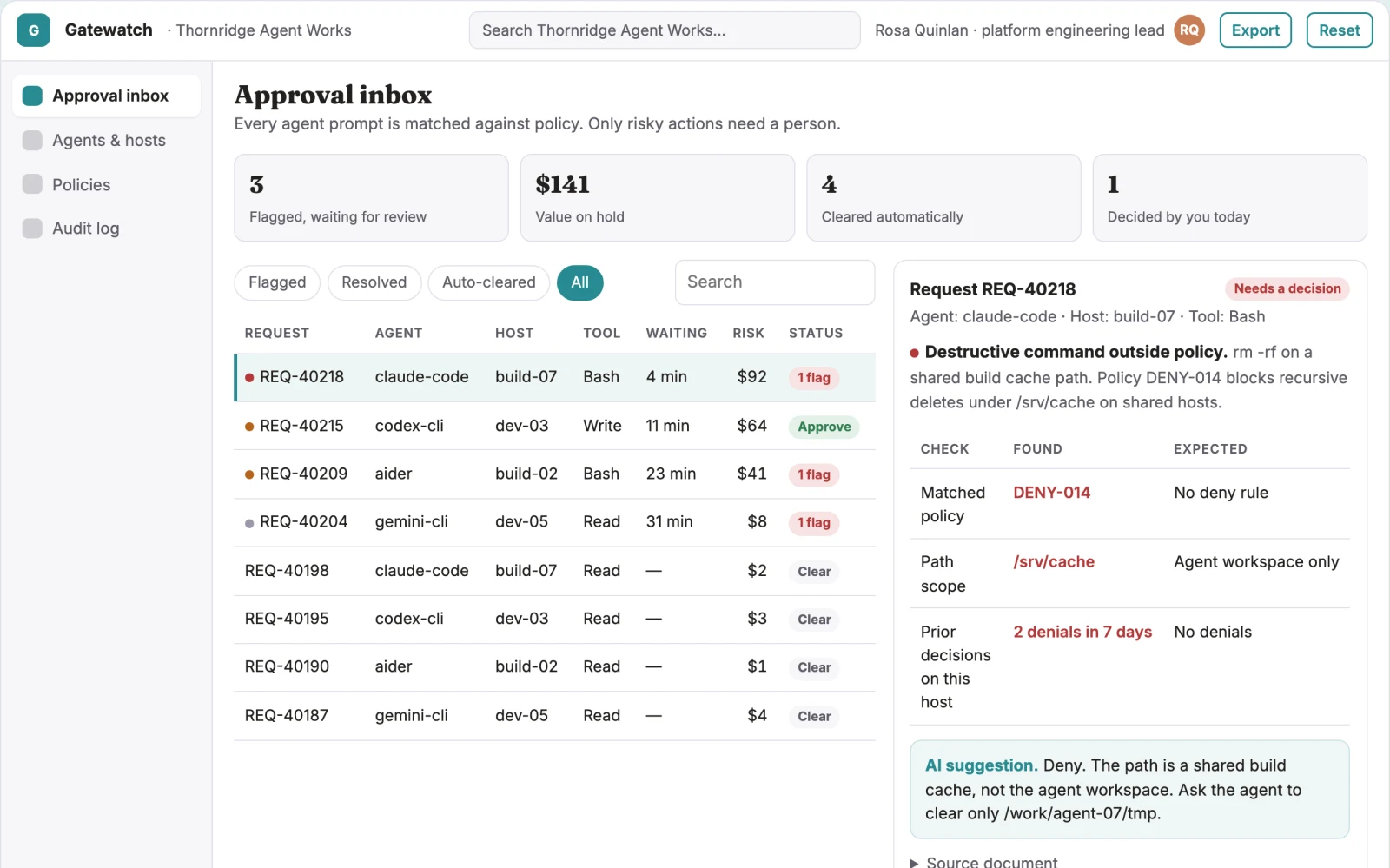Sort by the WAITING column header
The width and height of the screenshot is (1390, 868).
(x=676, y=333)
